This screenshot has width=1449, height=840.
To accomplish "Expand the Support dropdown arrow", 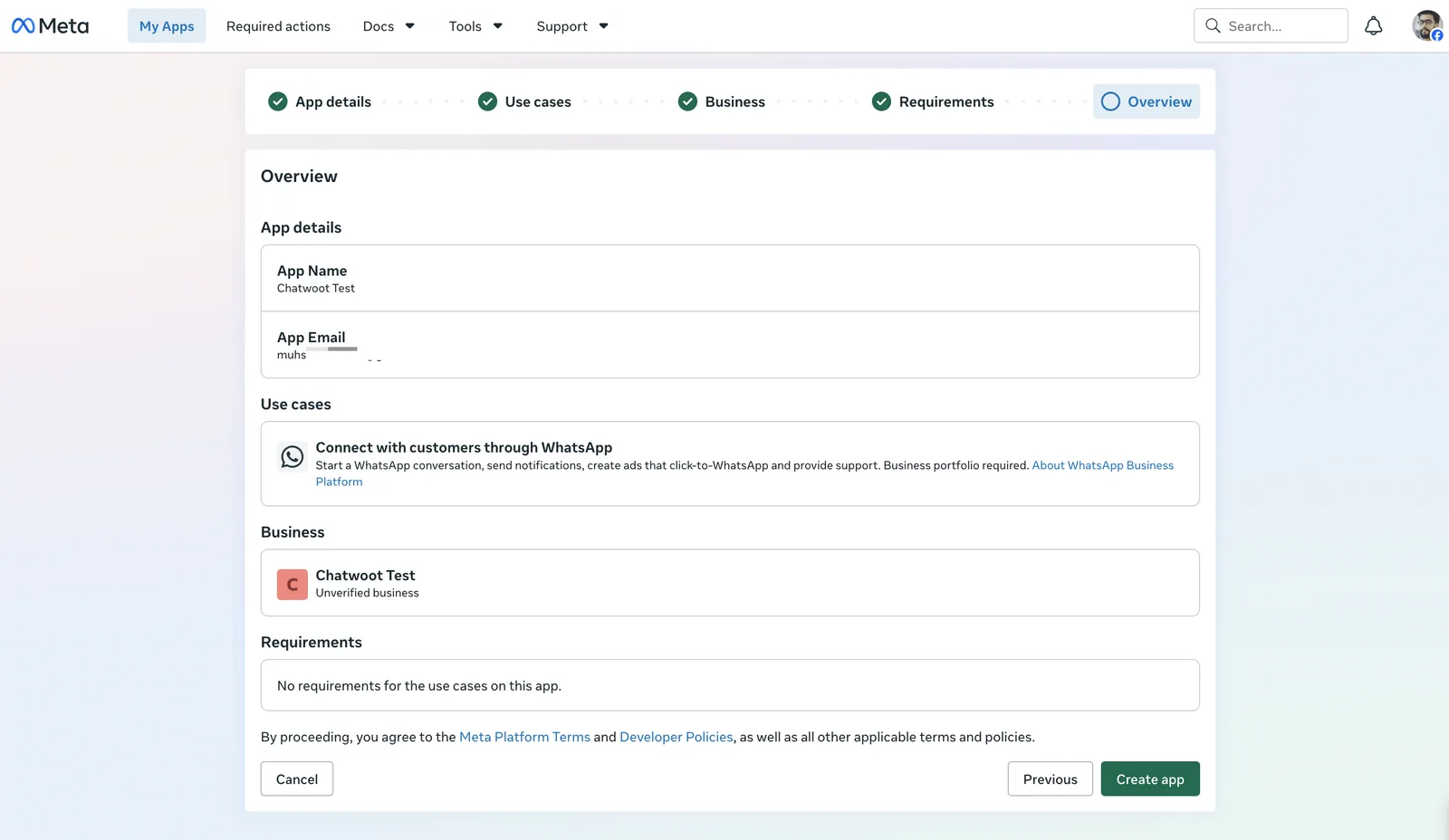I will point(603,26).
